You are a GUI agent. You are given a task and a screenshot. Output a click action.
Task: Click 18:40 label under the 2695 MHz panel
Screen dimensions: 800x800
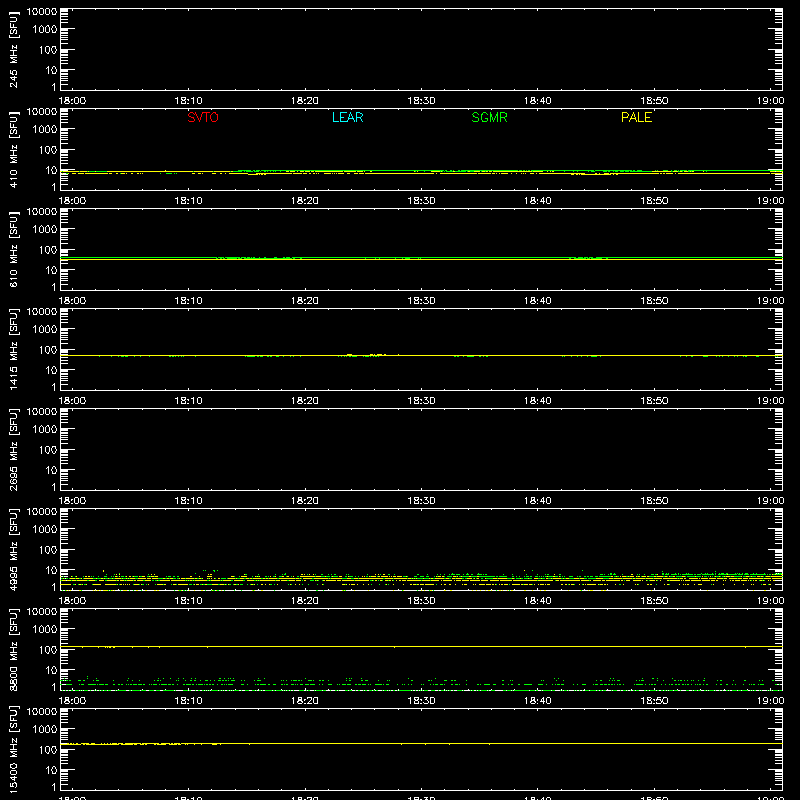click(538, 501)
